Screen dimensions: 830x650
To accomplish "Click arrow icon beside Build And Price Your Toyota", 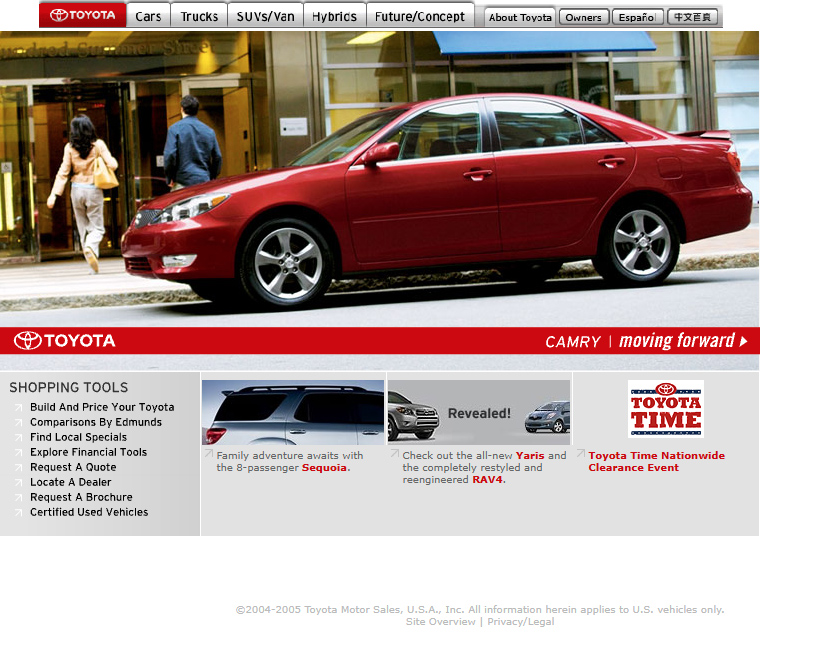I will click(x=19, y=408).
